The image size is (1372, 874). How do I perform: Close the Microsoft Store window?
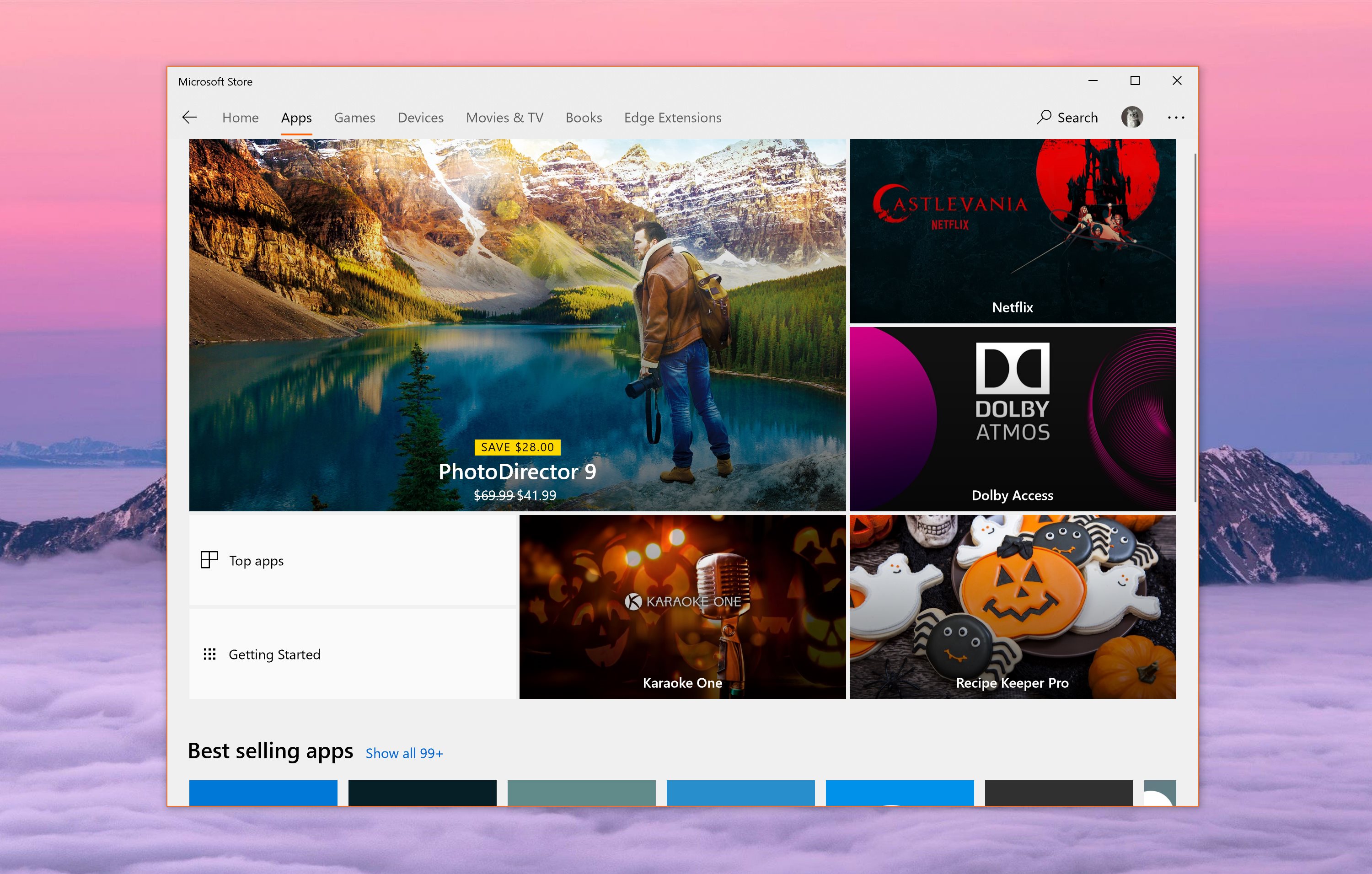1177,81
